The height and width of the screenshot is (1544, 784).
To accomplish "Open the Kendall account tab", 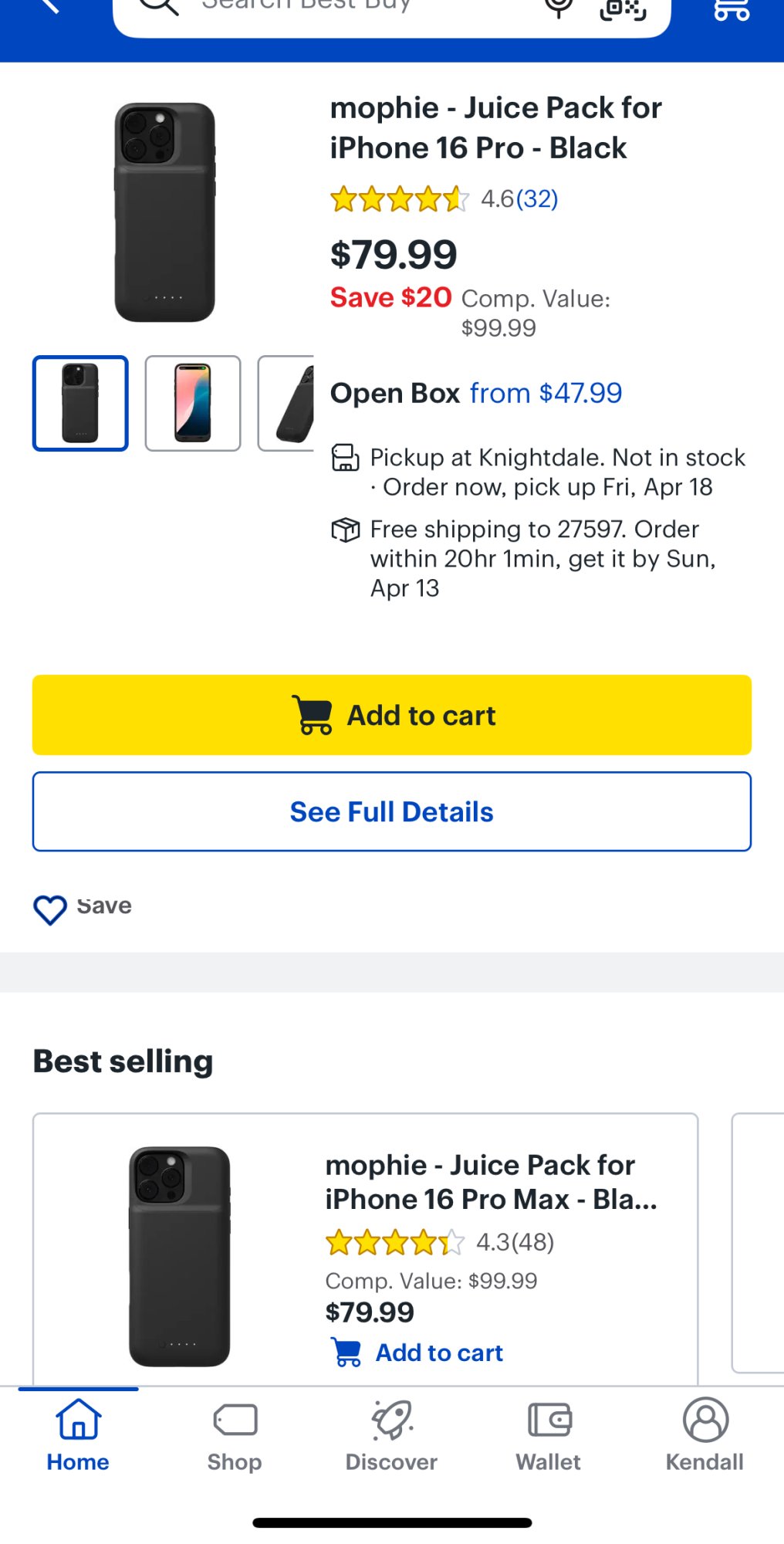I will (x=705, y=1435).
